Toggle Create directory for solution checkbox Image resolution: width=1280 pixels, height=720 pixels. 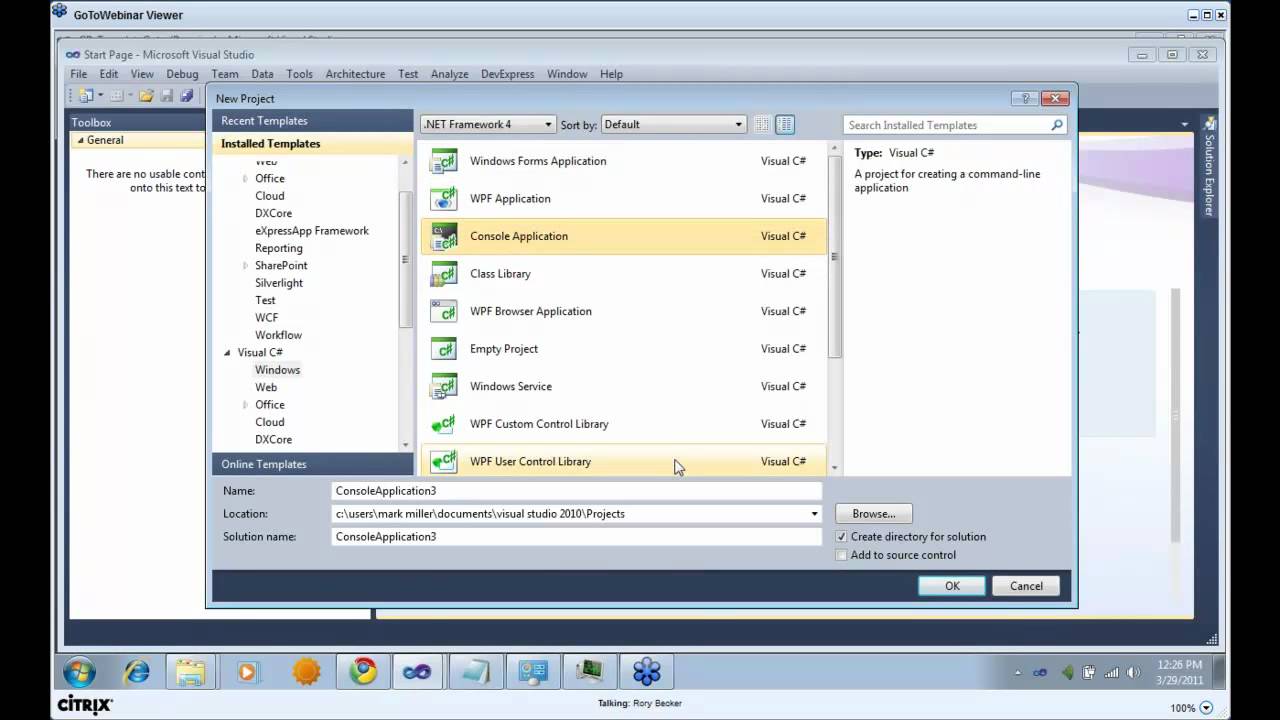tap(841, 537)
